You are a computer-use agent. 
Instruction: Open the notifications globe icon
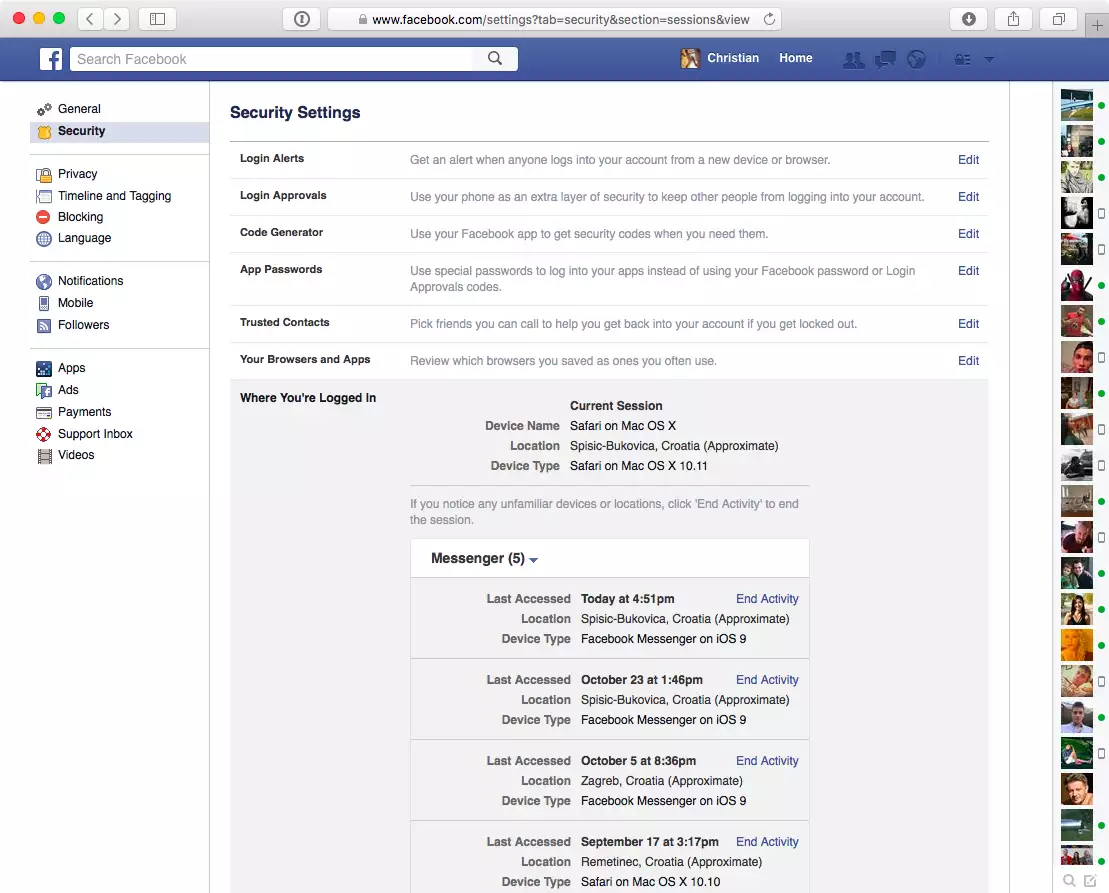(x=916, y=60)
